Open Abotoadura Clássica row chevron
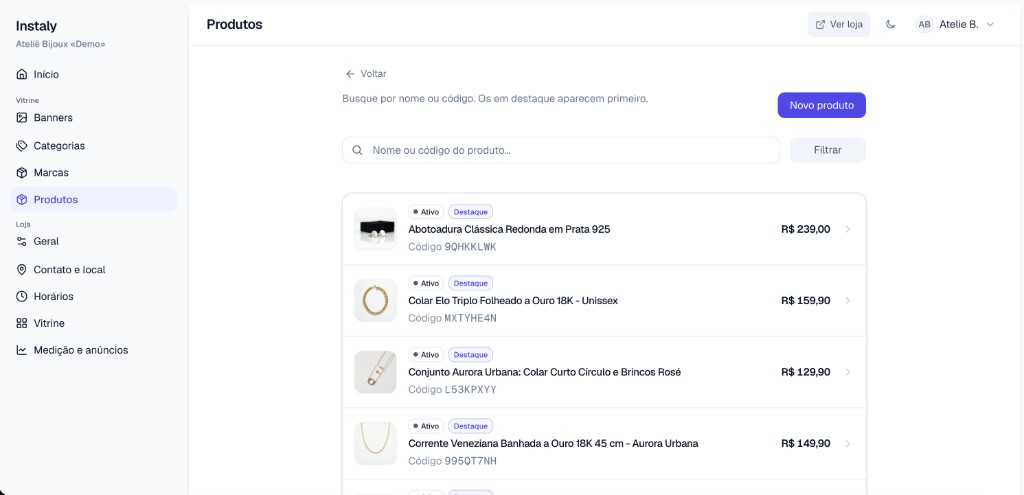The width and height of the screenshot is (1024, 495). point(848,229)
